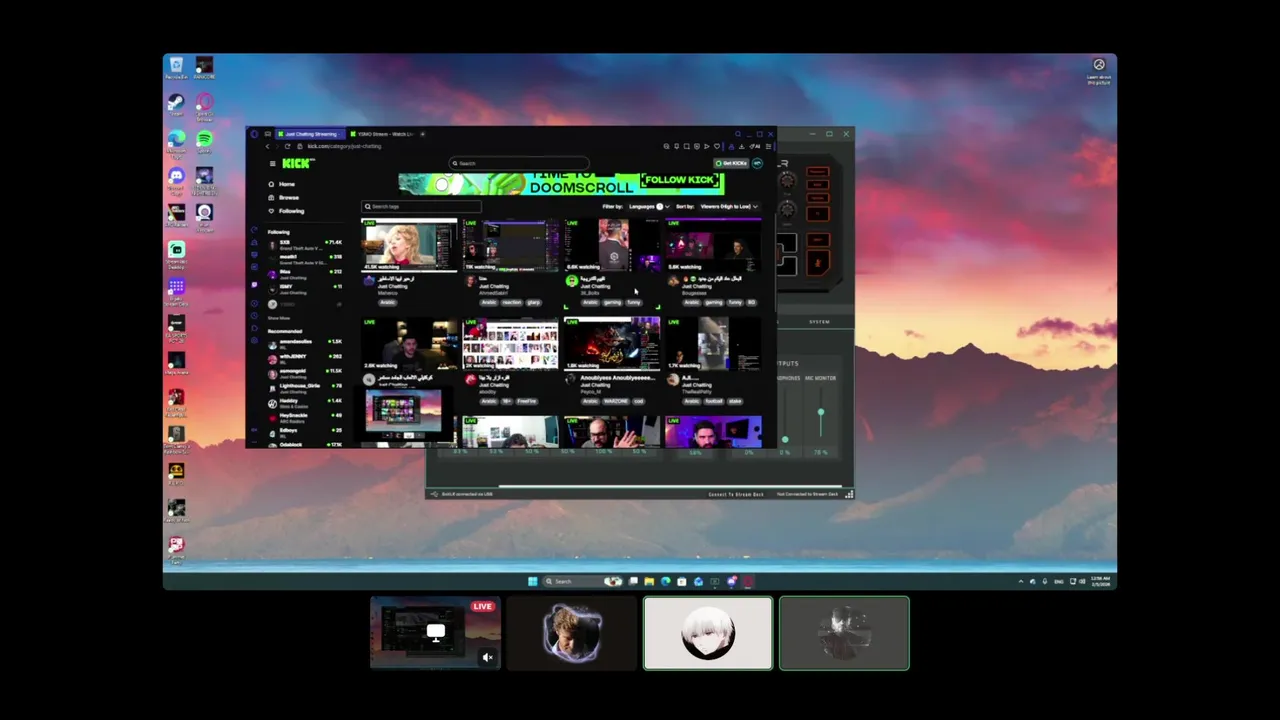1280x720 pixels.
Task: Open a new browser tab
Action: pos(423,134)
